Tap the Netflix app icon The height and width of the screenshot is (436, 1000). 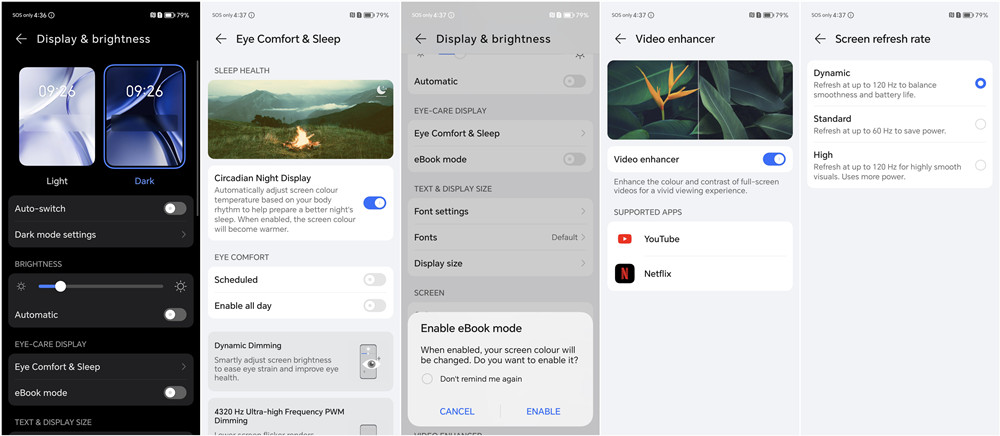tap(624, 273)
